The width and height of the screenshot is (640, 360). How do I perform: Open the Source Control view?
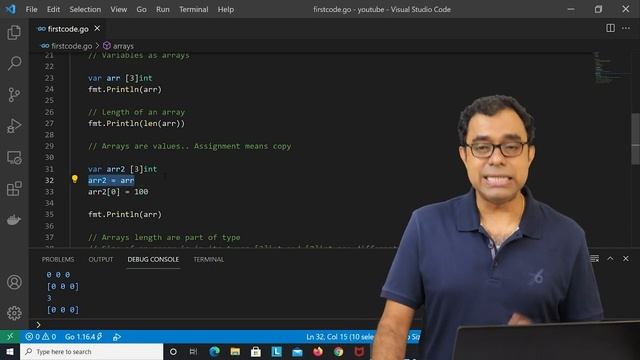pyautogui.click(x=14, y=95)
